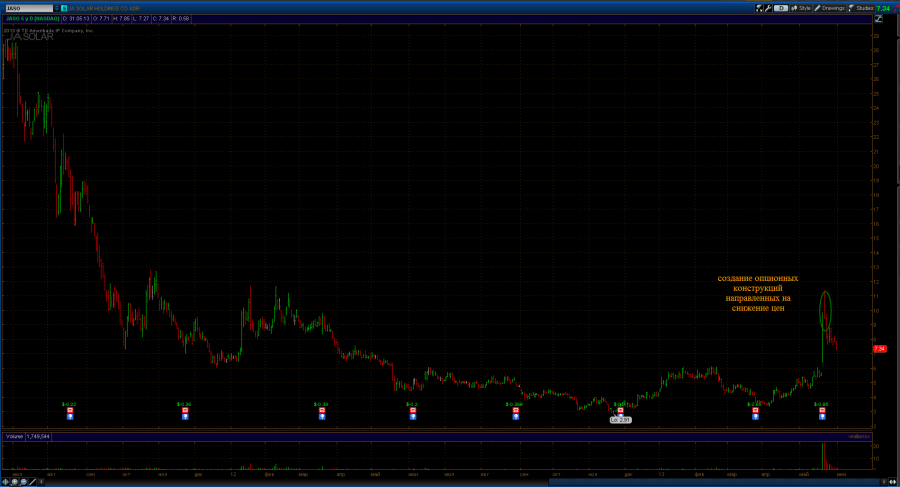Screen dimensions: 900x487
Task: Click the D: 31.05.13 date value
Action: coord(76,18)
